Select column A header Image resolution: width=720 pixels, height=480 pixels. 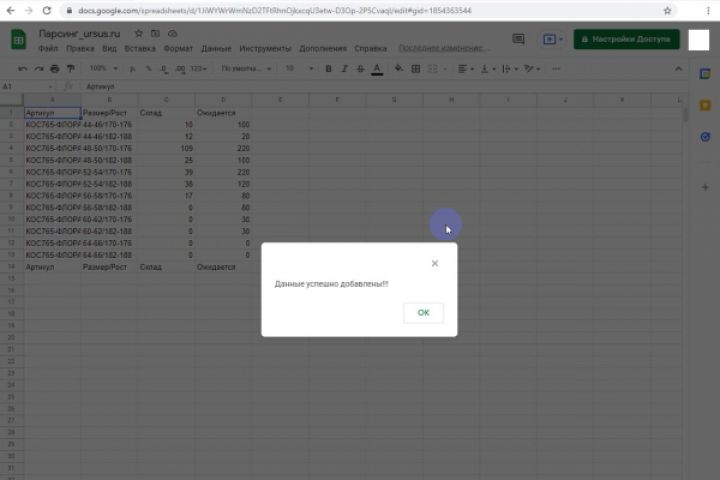[52, 100]
